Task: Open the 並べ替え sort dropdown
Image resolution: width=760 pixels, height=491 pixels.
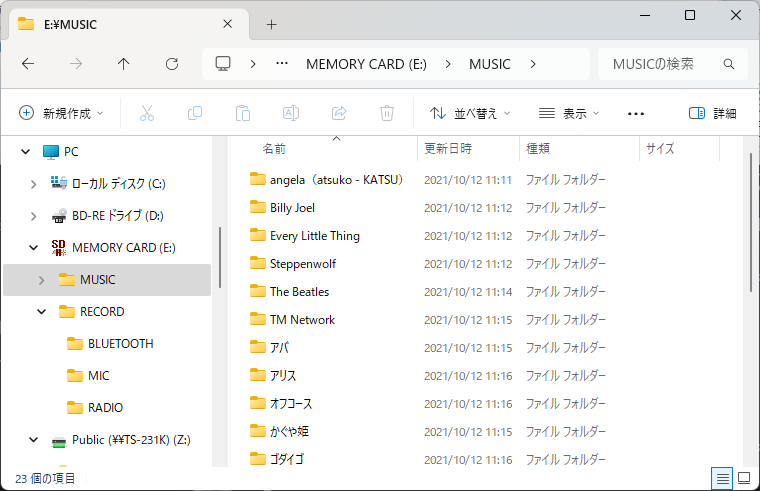Action: 470,113
